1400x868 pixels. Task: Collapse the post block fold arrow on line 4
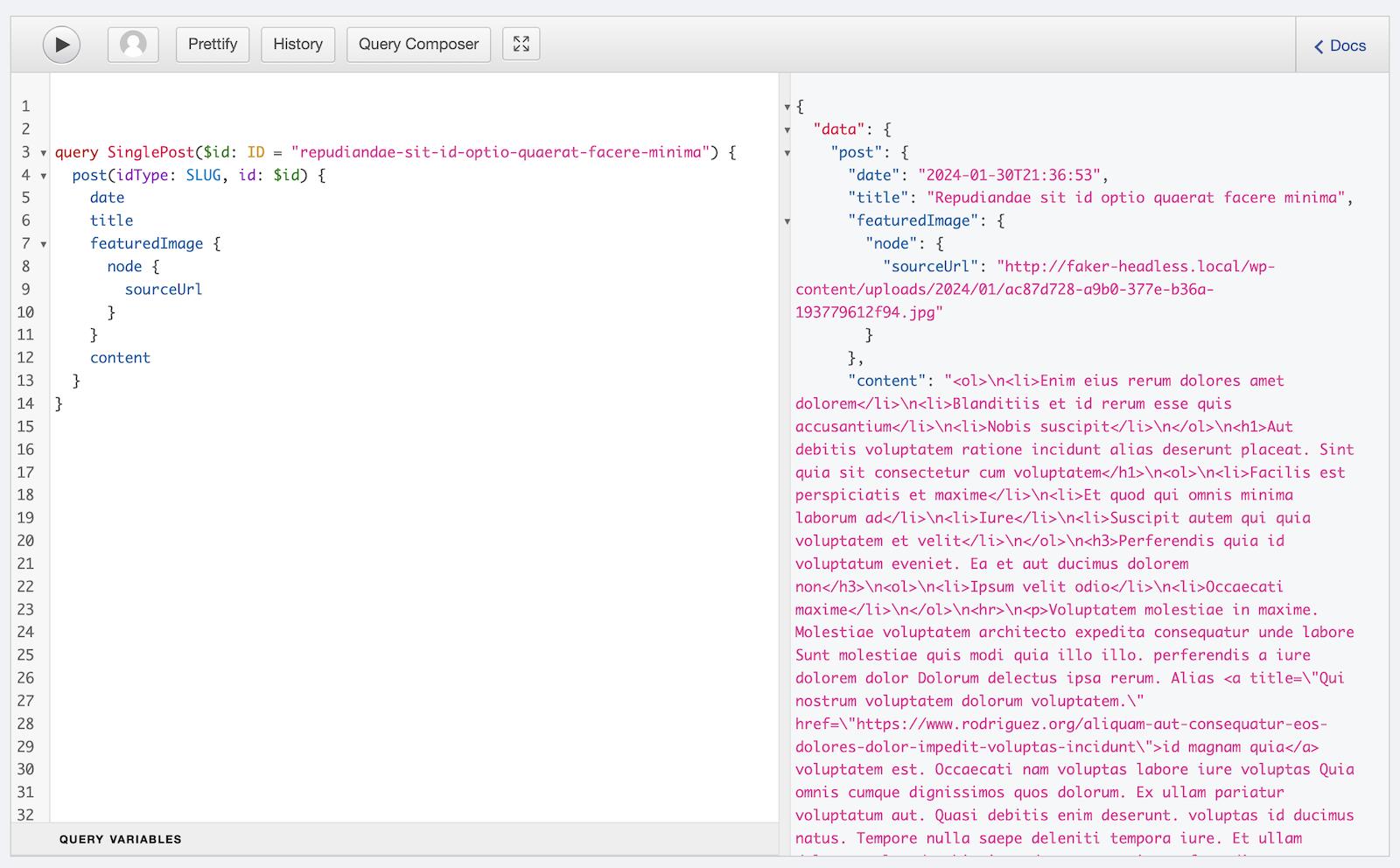(44, 176)
